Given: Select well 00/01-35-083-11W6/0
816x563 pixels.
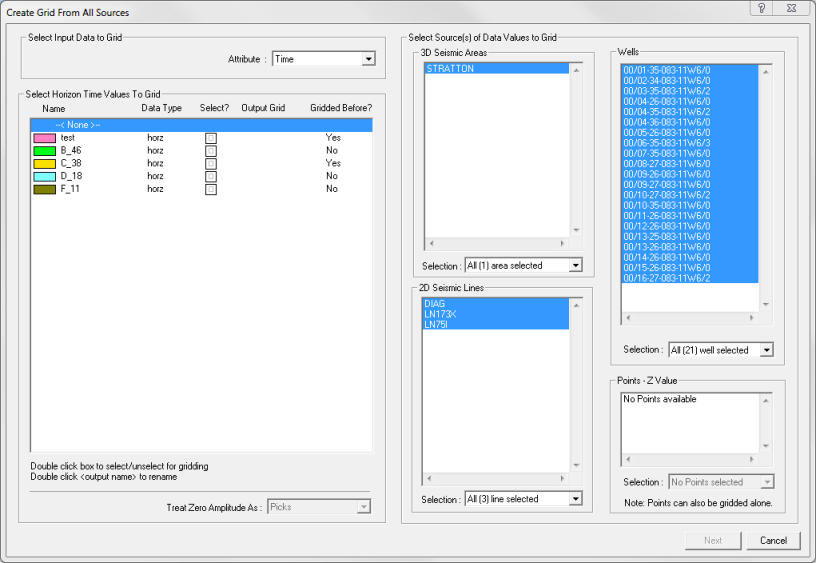Looking at the screenshot, I should click(690, 70).
